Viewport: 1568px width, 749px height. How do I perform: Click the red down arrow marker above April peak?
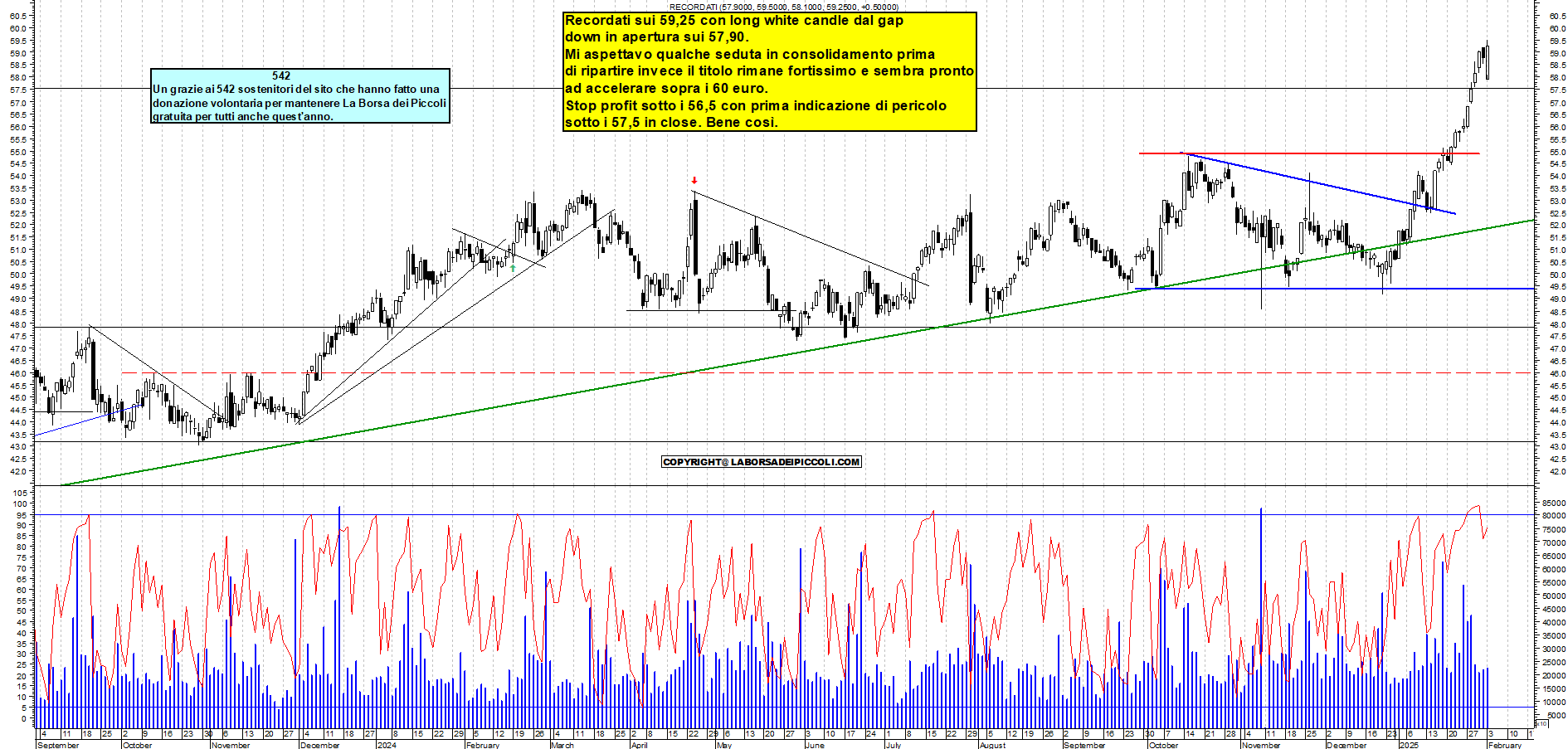[x=694, y=180]
